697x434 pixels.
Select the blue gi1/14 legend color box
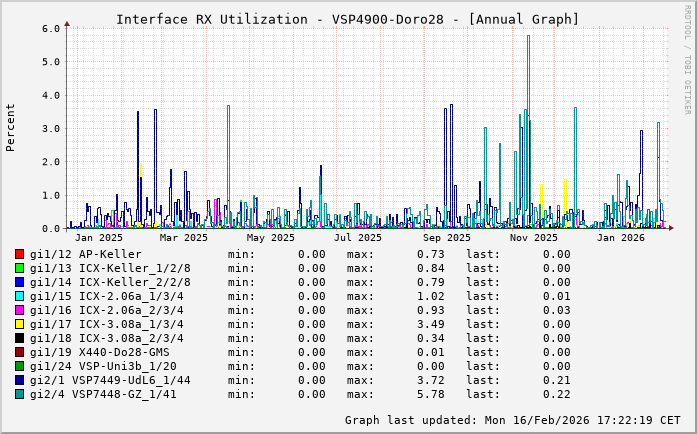(19, 282)
